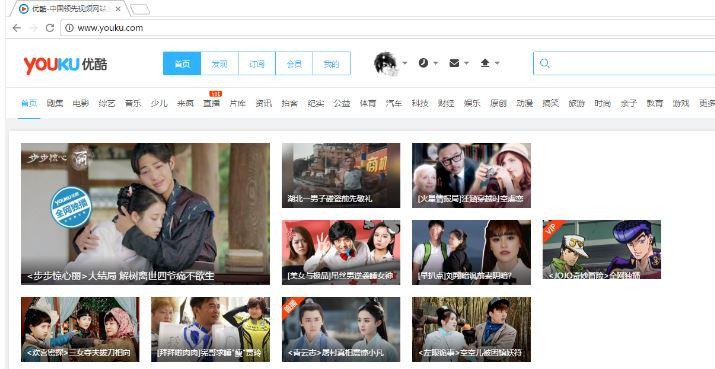Open 旅游 channel in navigation bar
Image resolution: width=715 pixels, height=369 pixels.
tap(576, 104)
